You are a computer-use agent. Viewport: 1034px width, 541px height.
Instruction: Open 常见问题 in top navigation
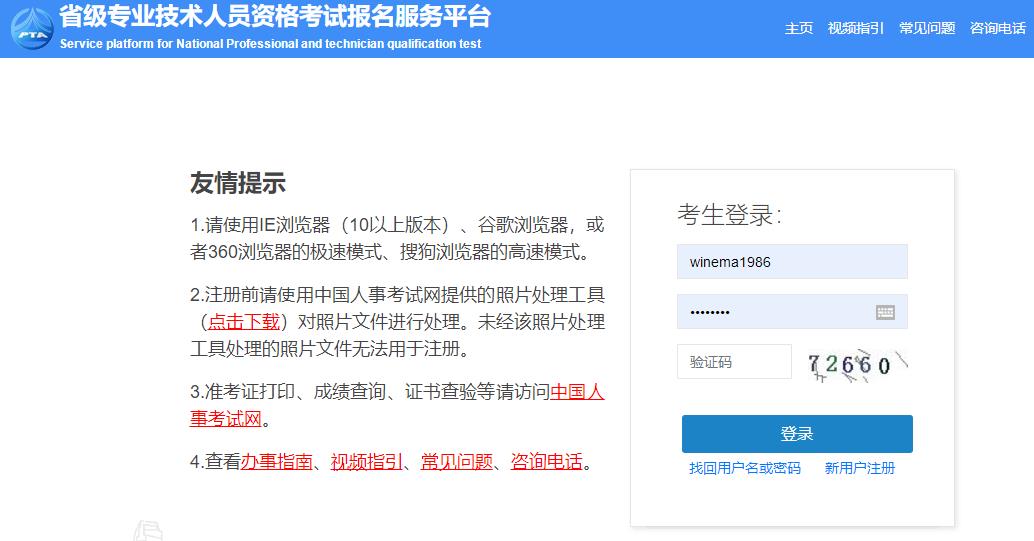click(x=927, y=28)
